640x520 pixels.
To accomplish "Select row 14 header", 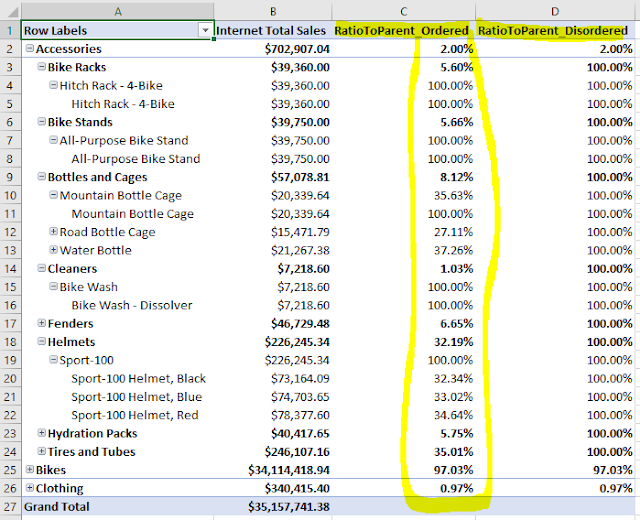I will pyautogui.click(x=10, y=269).
